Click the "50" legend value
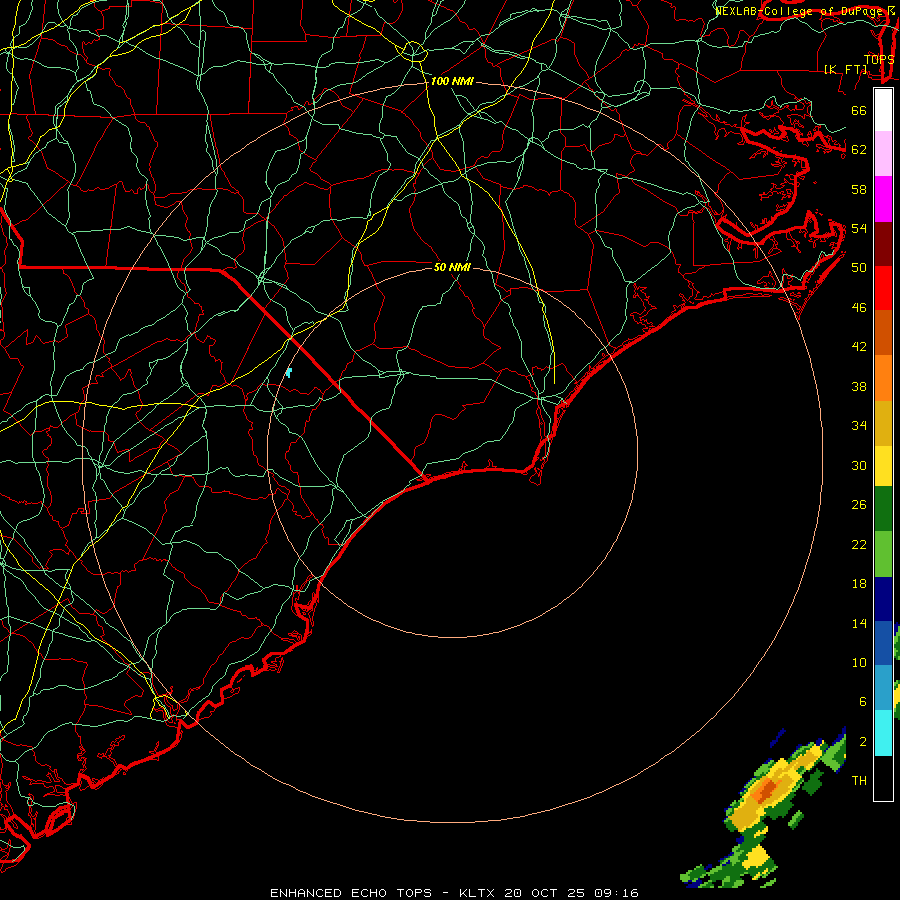 [859, 267]
